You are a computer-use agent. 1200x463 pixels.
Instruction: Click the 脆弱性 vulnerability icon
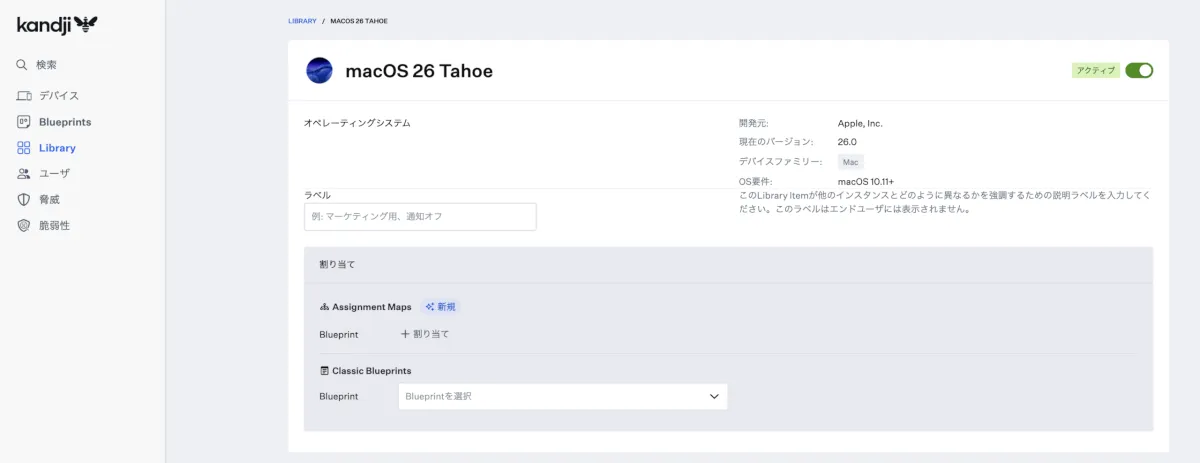(x=24, y=225)
